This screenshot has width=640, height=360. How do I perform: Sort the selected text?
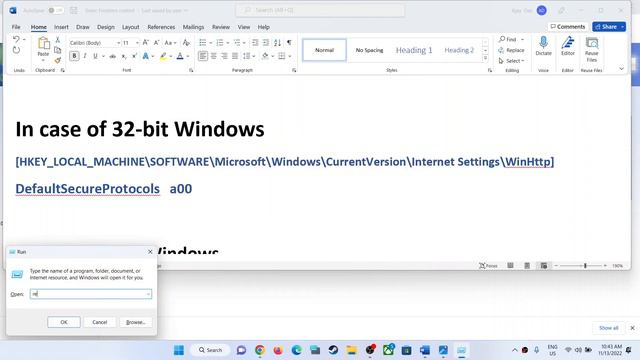[278, 42]
